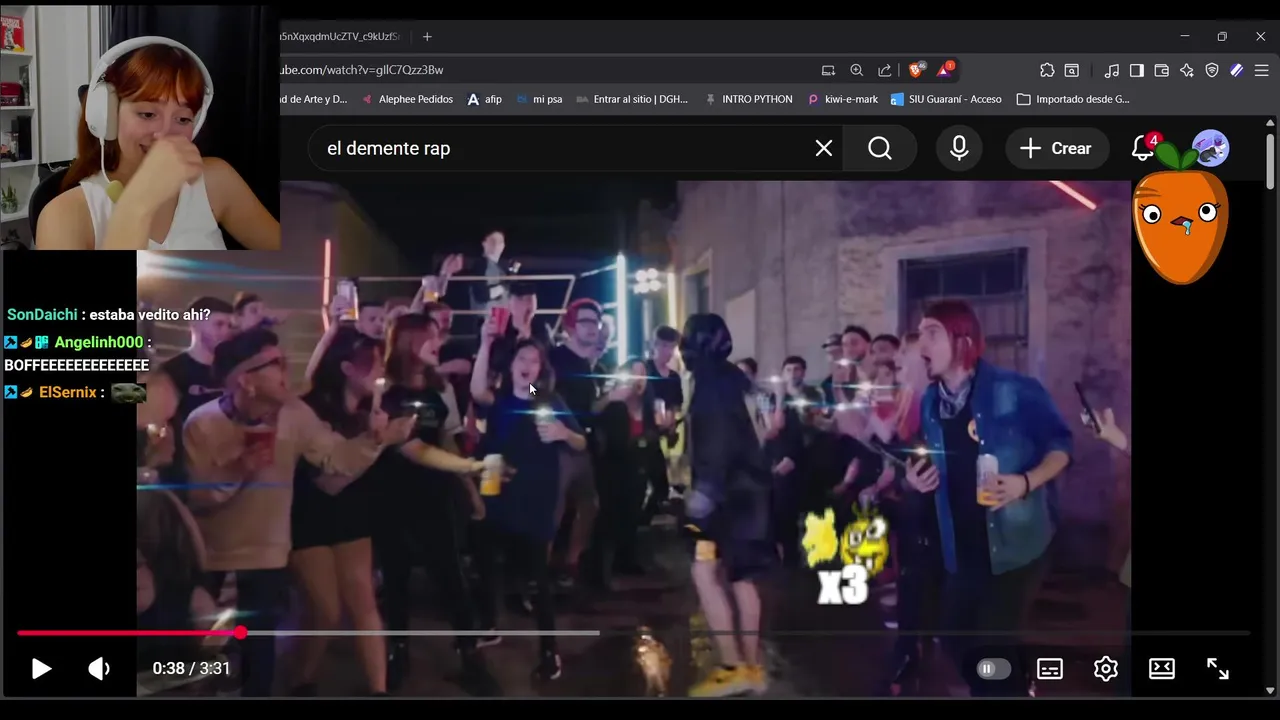Click the tab search toolbar icon
1280x720 pixels.
[x=1072, y=70]
